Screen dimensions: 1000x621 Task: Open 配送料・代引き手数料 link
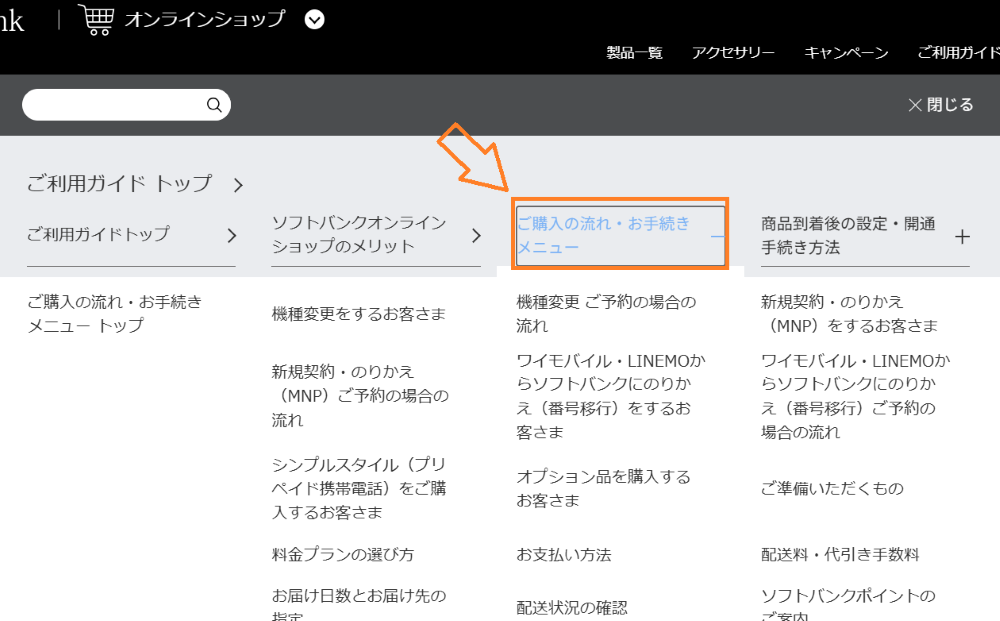point(840,554)
